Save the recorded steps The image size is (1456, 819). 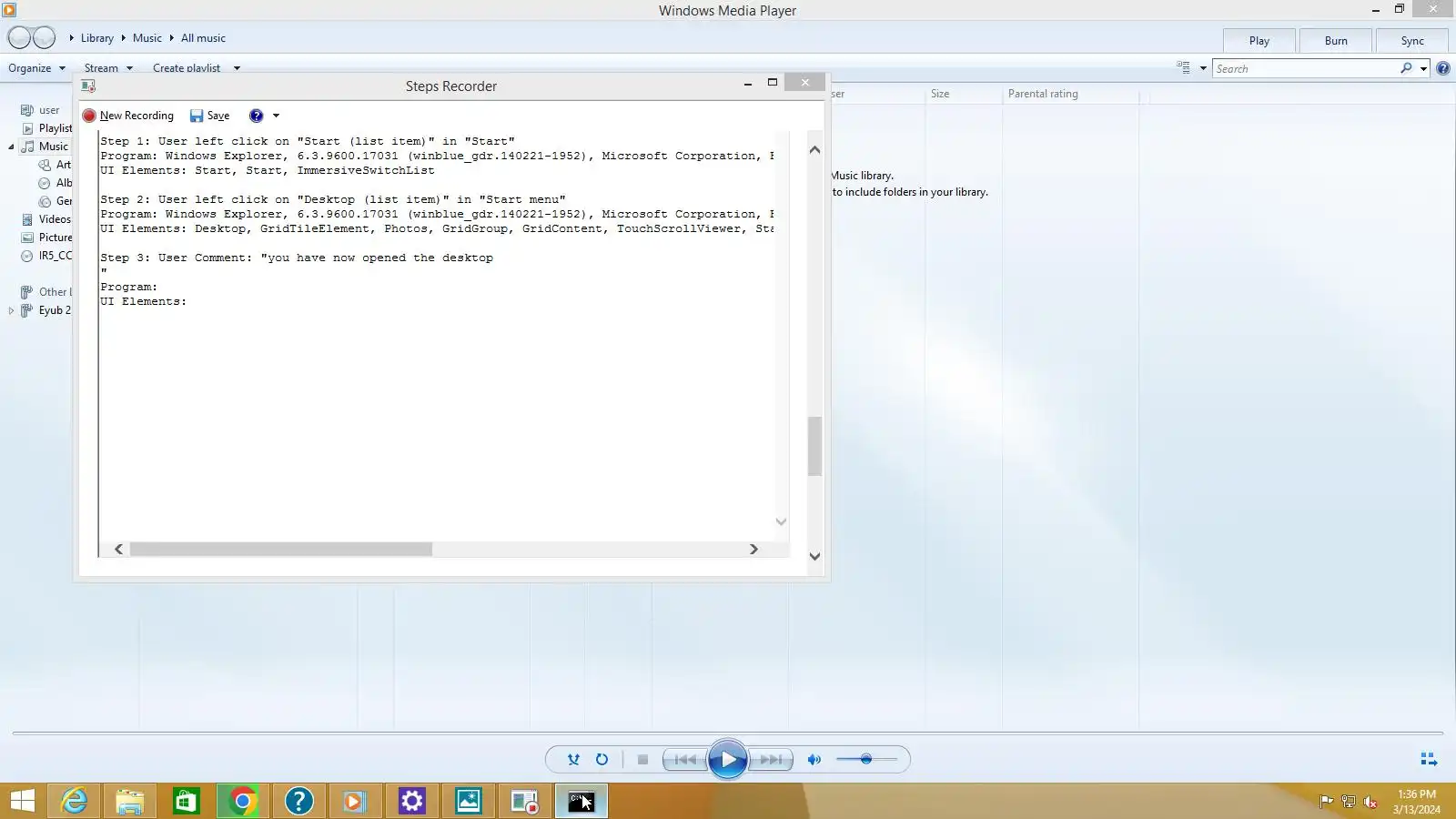[209, 116]
